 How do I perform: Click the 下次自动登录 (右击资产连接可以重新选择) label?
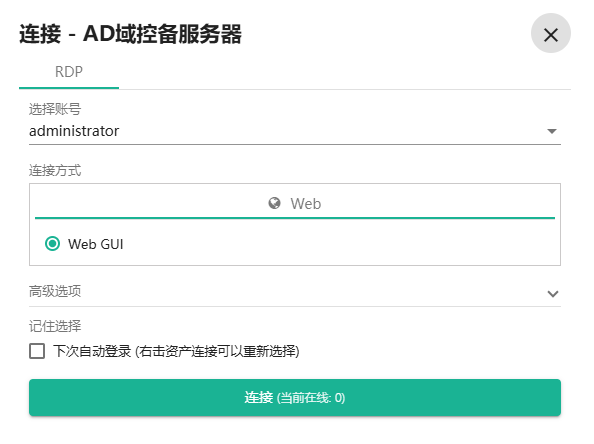coord(176,351)
